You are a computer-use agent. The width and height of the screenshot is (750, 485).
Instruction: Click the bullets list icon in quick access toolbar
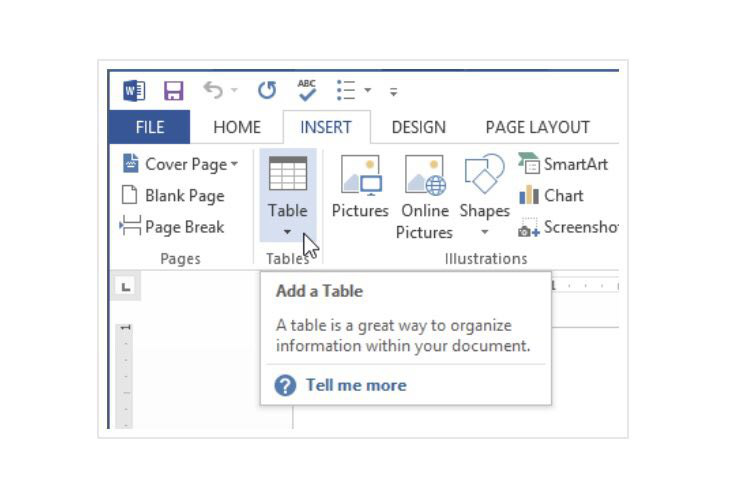[347, 91]
